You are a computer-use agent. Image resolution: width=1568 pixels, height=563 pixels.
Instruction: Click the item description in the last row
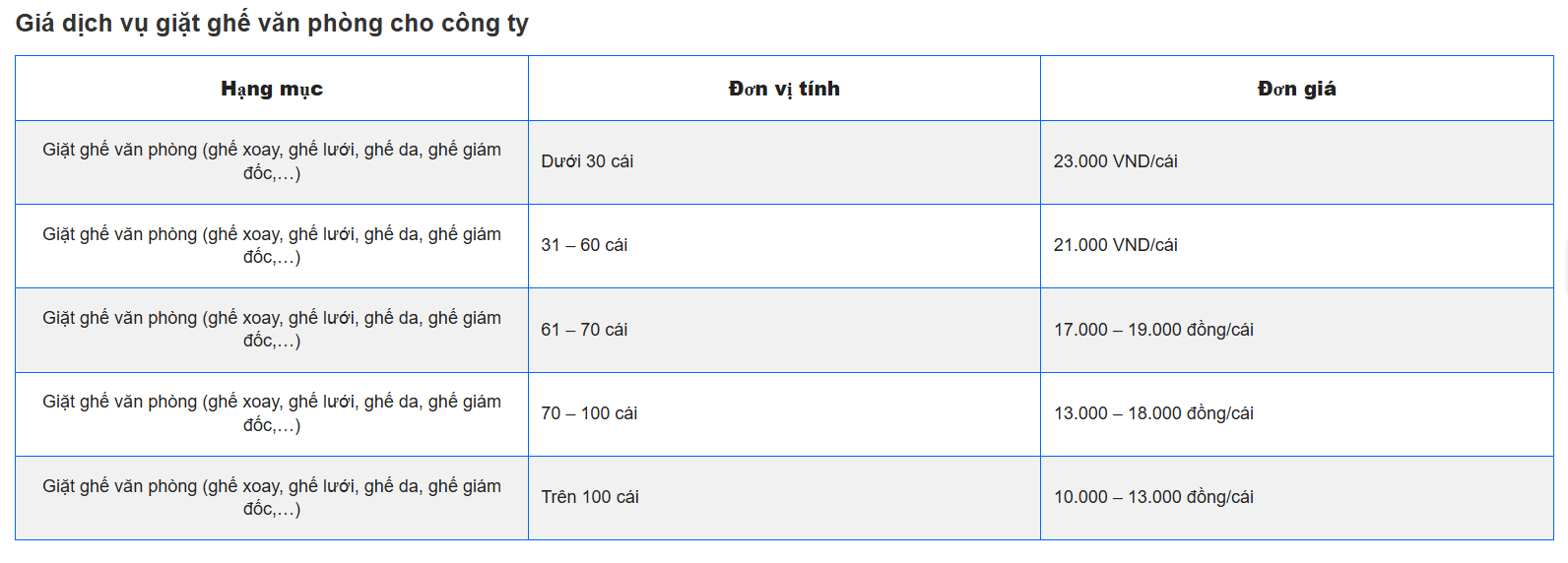tap(272, 497)
